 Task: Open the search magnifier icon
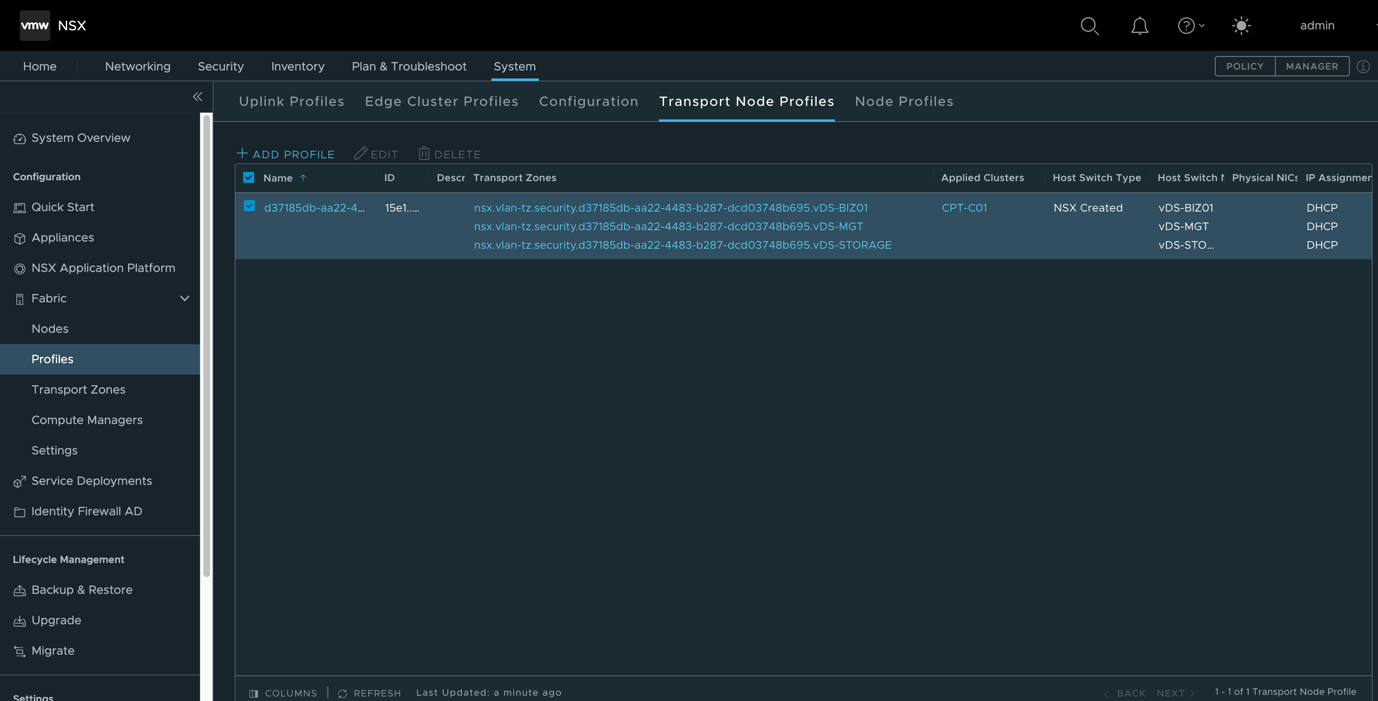(1090, 26)
